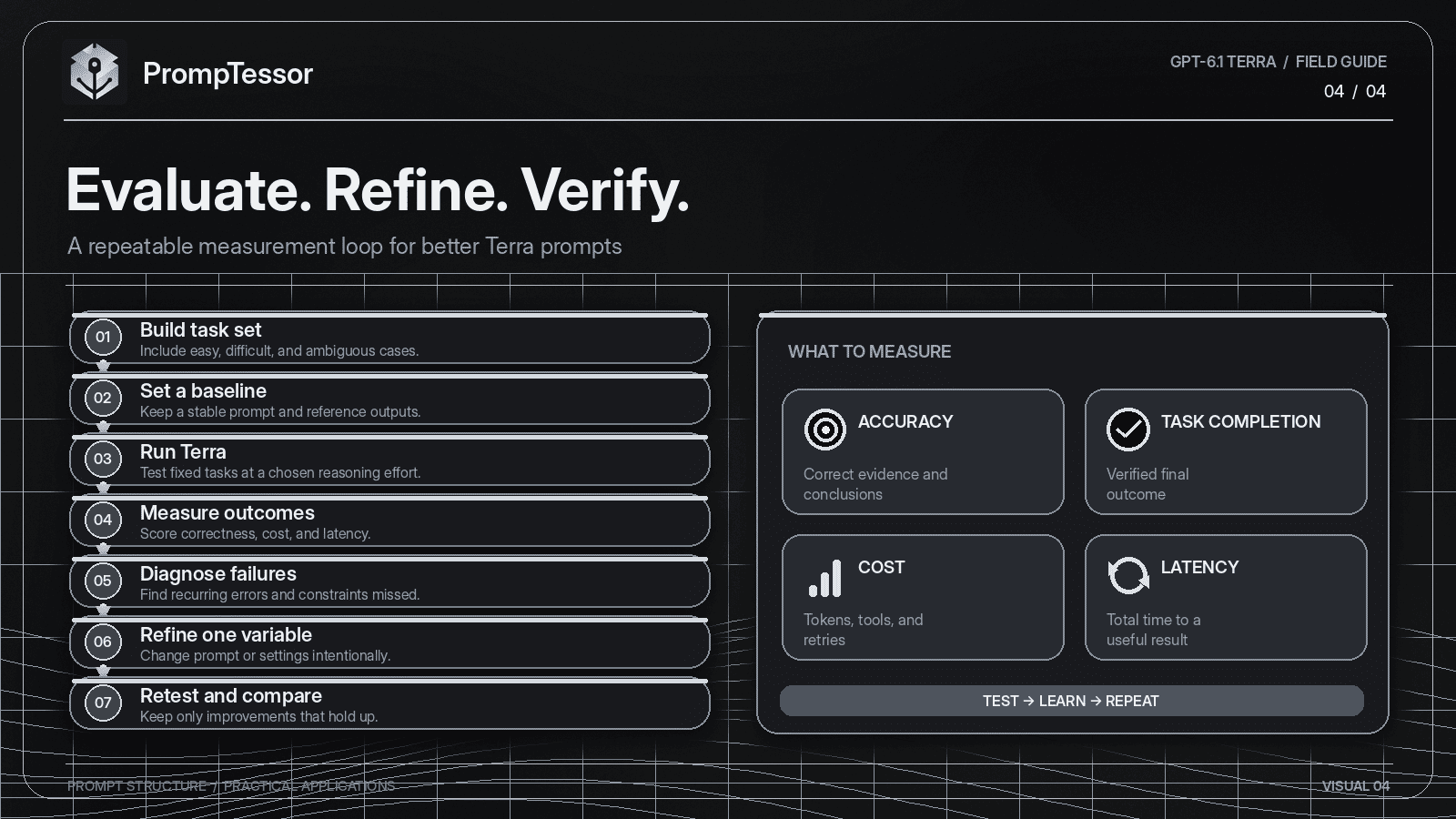
Task: Click the 'PROMPT STRUCTURE / PRACTICAL APPLICATIONS' footer text
Action: tap(231, 786)
